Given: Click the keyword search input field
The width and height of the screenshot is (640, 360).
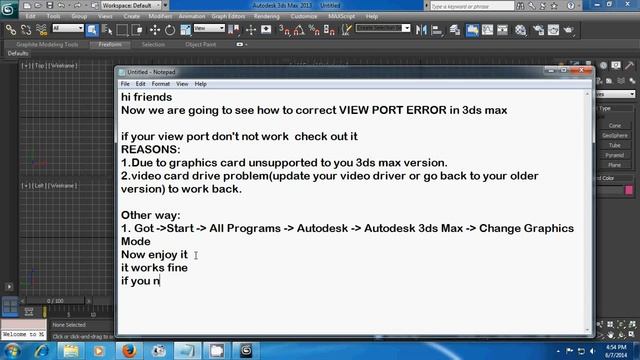Looking at the screenshot, I should 472,6.
